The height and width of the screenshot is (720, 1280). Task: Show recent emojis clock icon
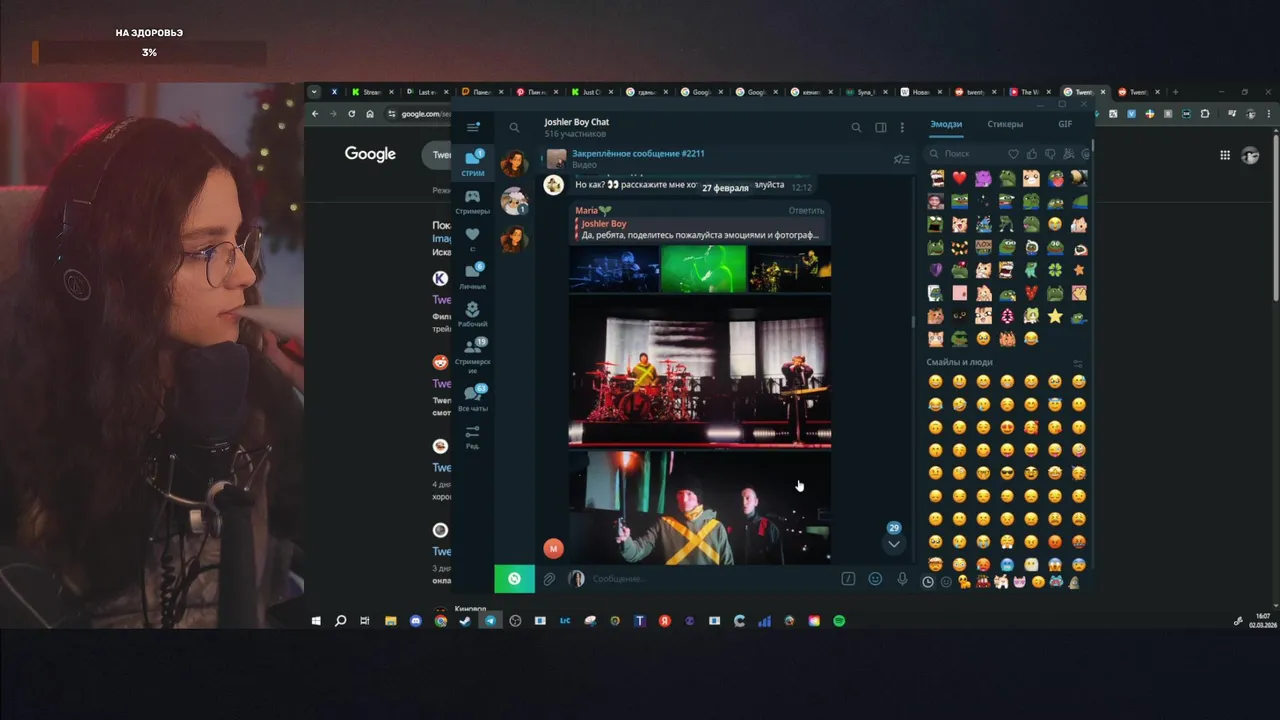pyautogui.click(x=928, y=582)
